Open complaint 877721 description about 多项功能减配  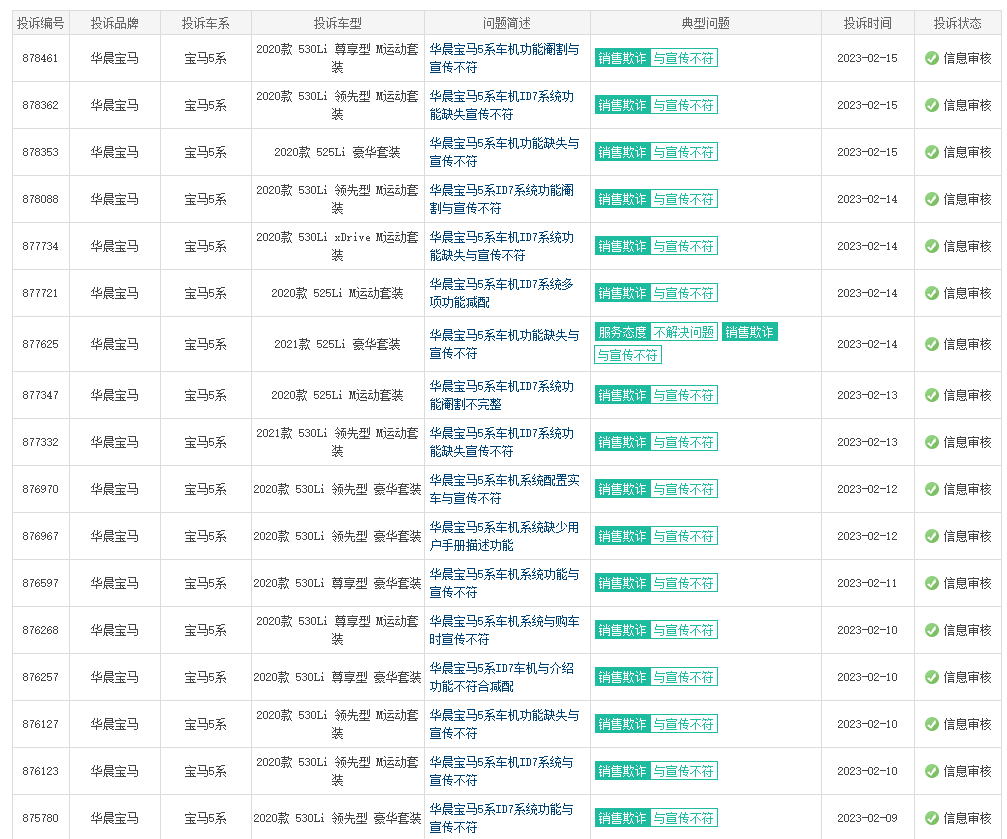coord(502,293)
